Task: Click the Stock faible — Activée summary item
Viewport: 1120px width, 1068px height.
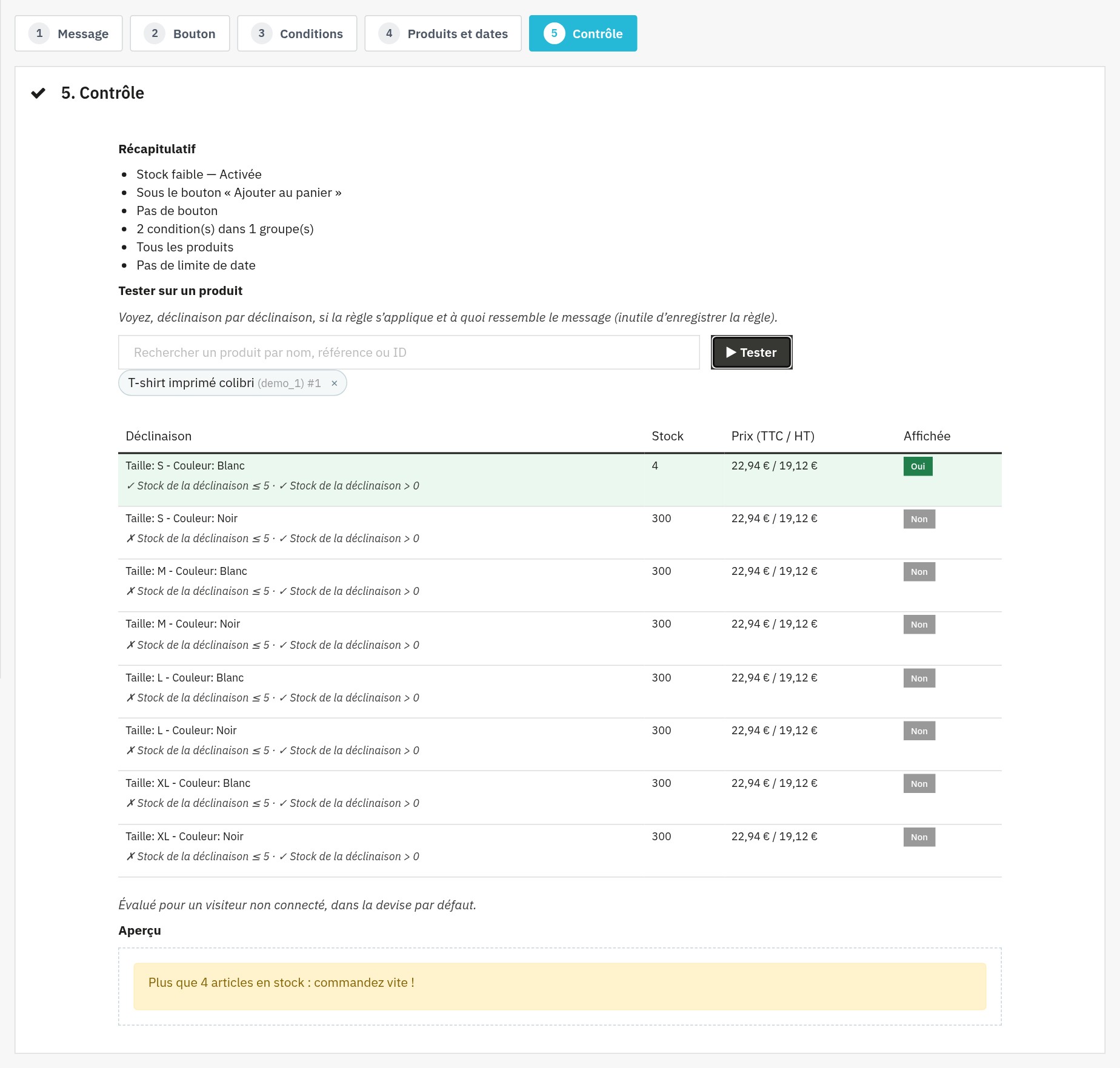Action: point(199,174)
